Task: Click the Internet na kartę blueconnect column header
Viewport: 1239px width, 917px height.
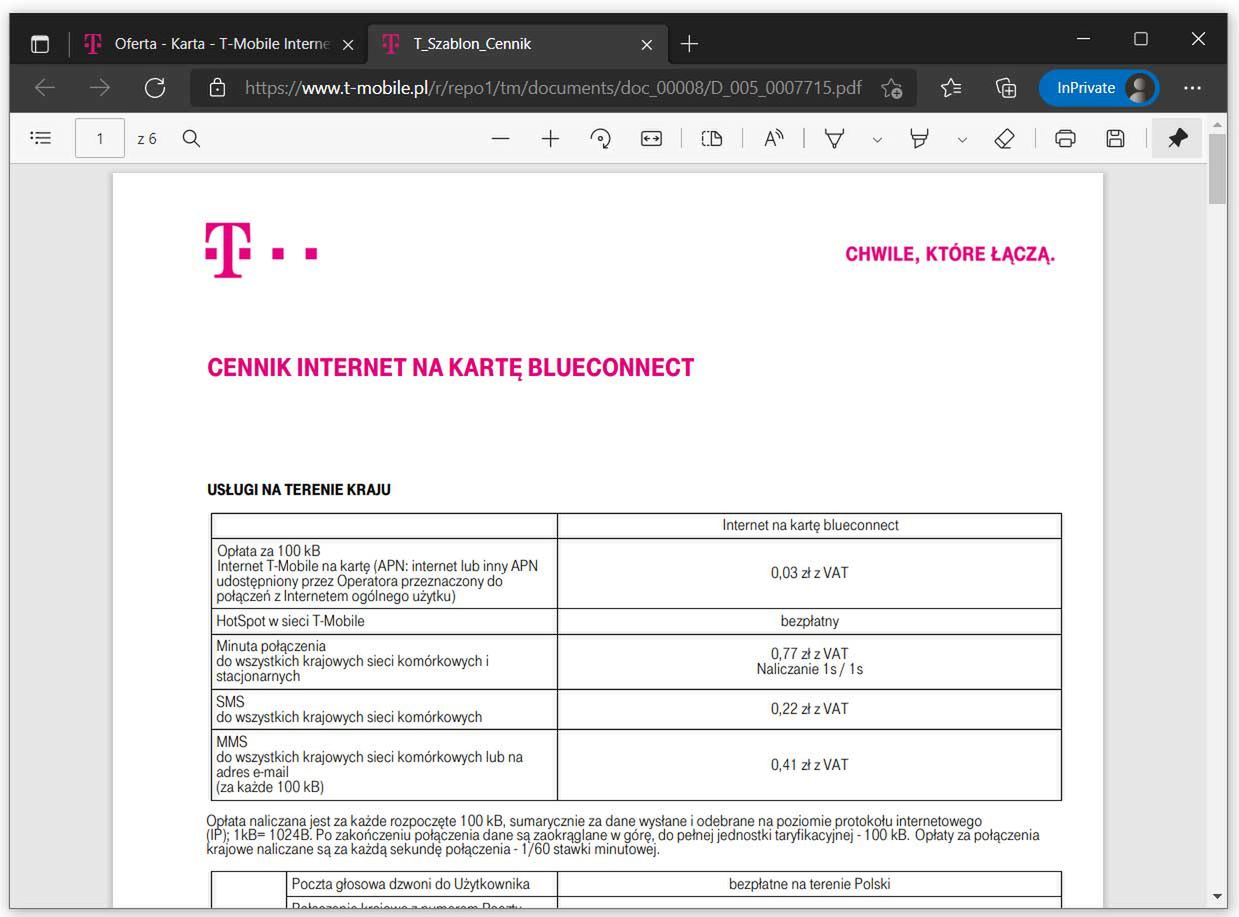Action: tap(810, 525)
